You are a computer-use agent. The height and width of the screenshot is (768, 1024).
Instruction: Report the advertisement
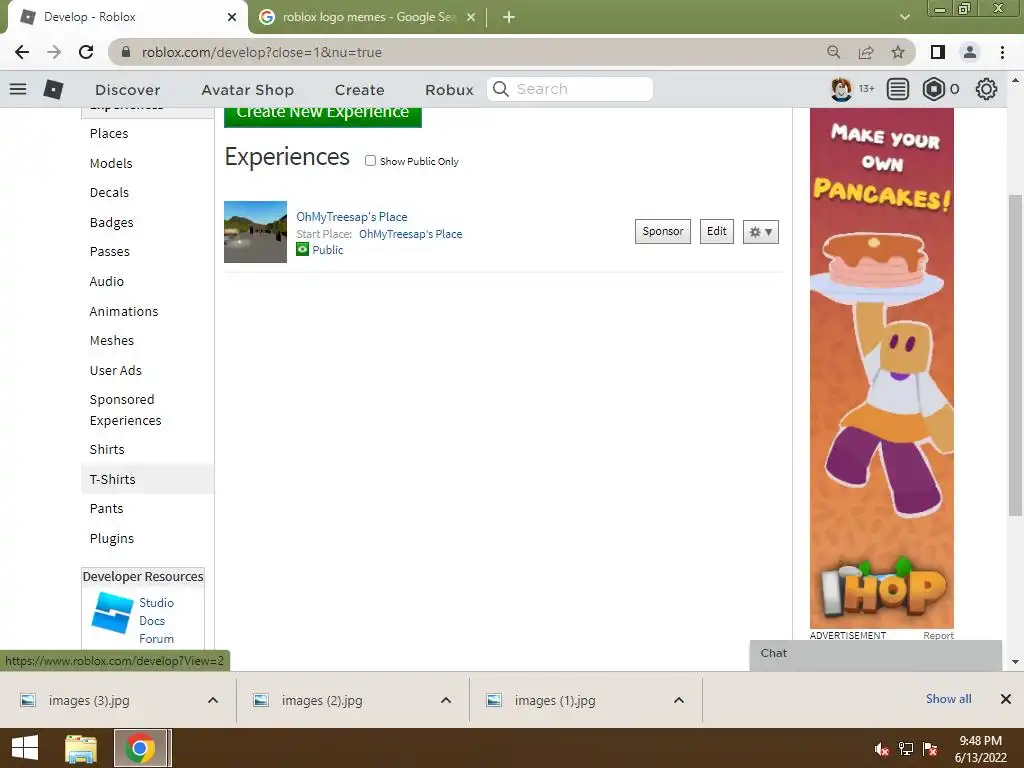(938, 635)
